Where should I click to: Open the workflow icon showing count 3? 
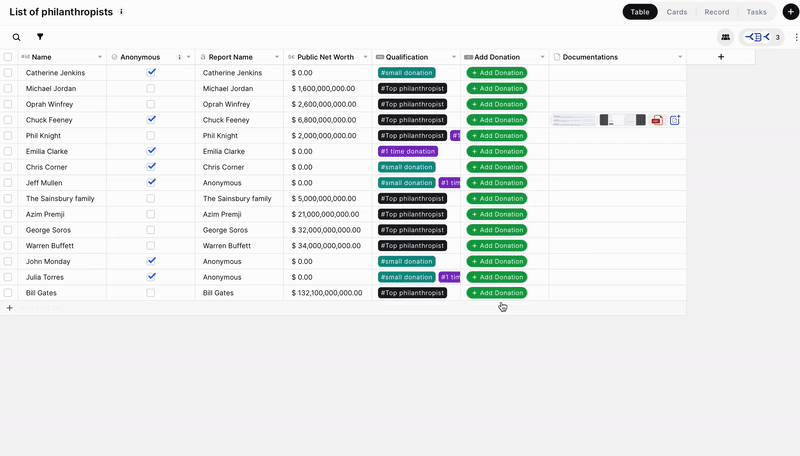[762, 37]
